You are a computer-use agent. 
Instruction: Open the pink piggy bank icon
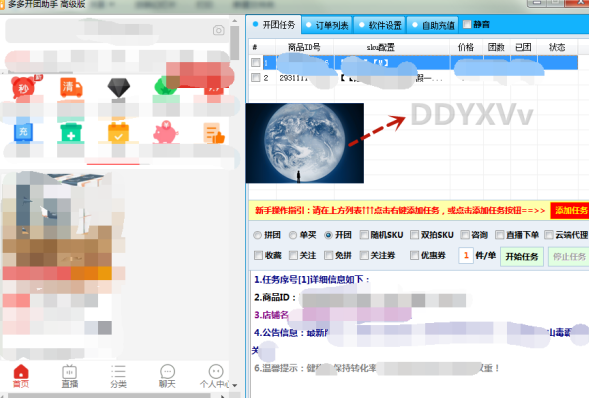point(165,132)
